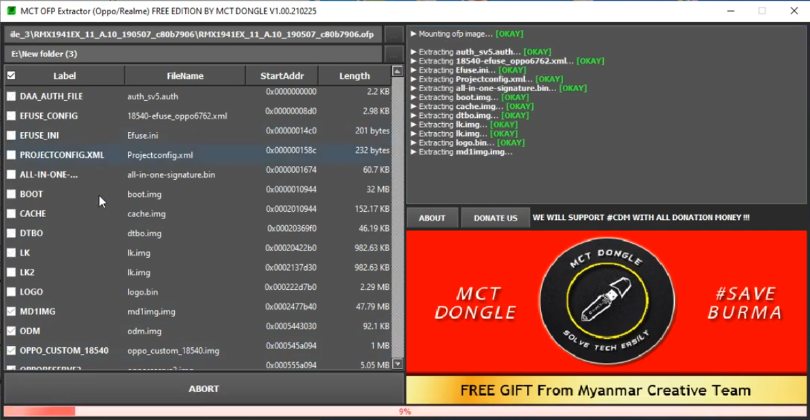
Task: Select the 18540-efuse_oppo6762.xml file name
Action: (177, 116)
